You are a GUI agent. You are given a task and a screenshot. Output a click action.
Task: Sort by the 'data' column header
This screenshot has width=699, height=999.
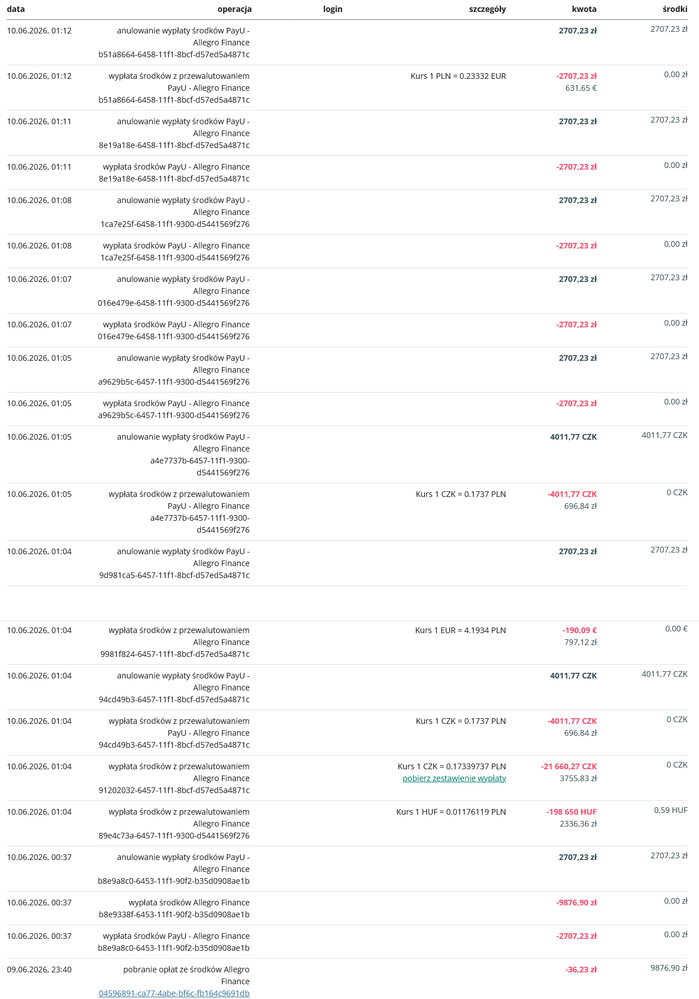tap(16, 9)
